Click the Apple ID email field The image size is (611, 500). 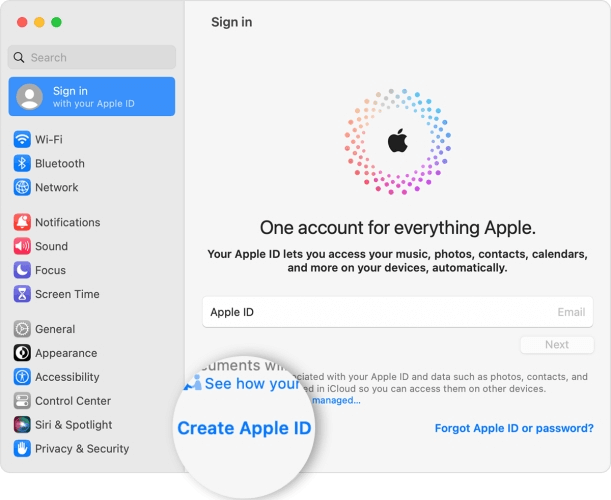(x=397, y=312)
